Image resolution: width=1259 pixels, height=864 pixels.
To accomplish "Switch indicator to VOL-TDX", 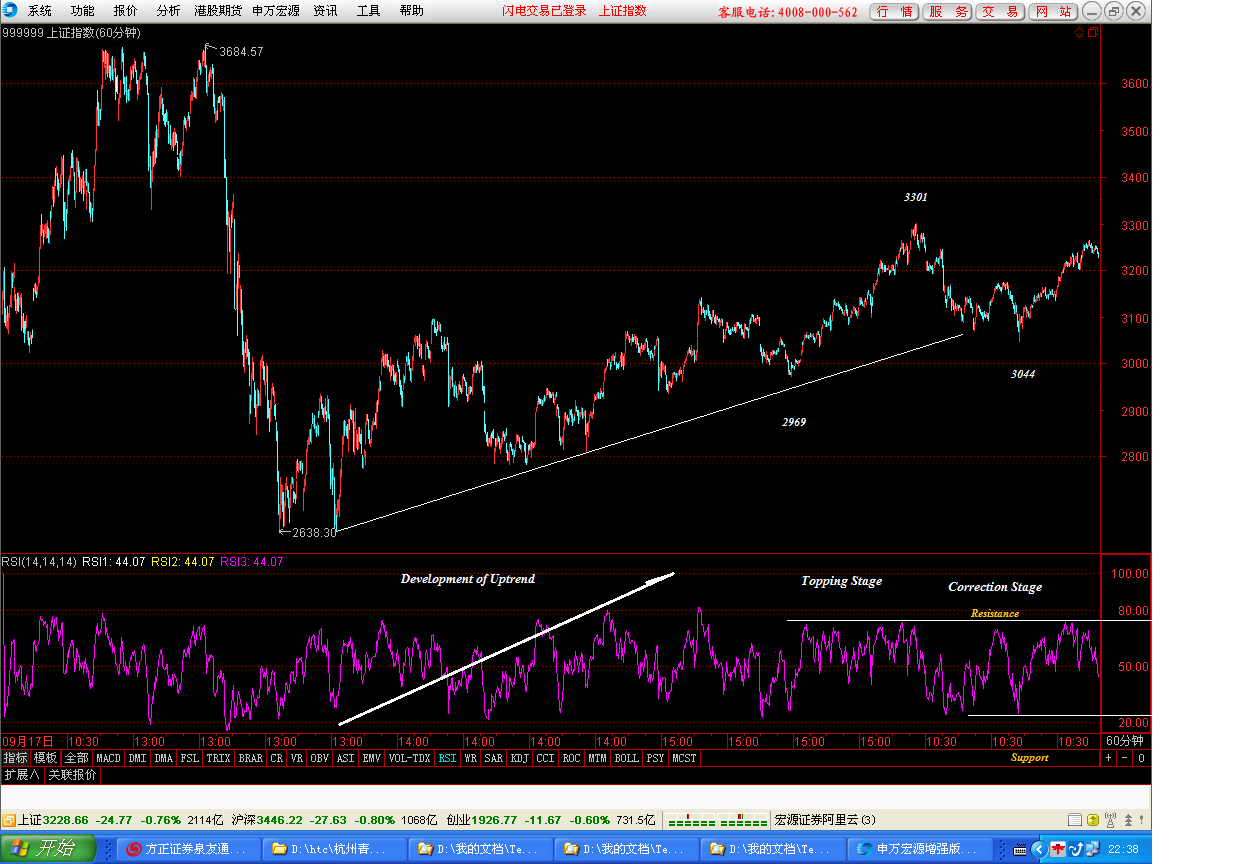I will pos(409,758).
